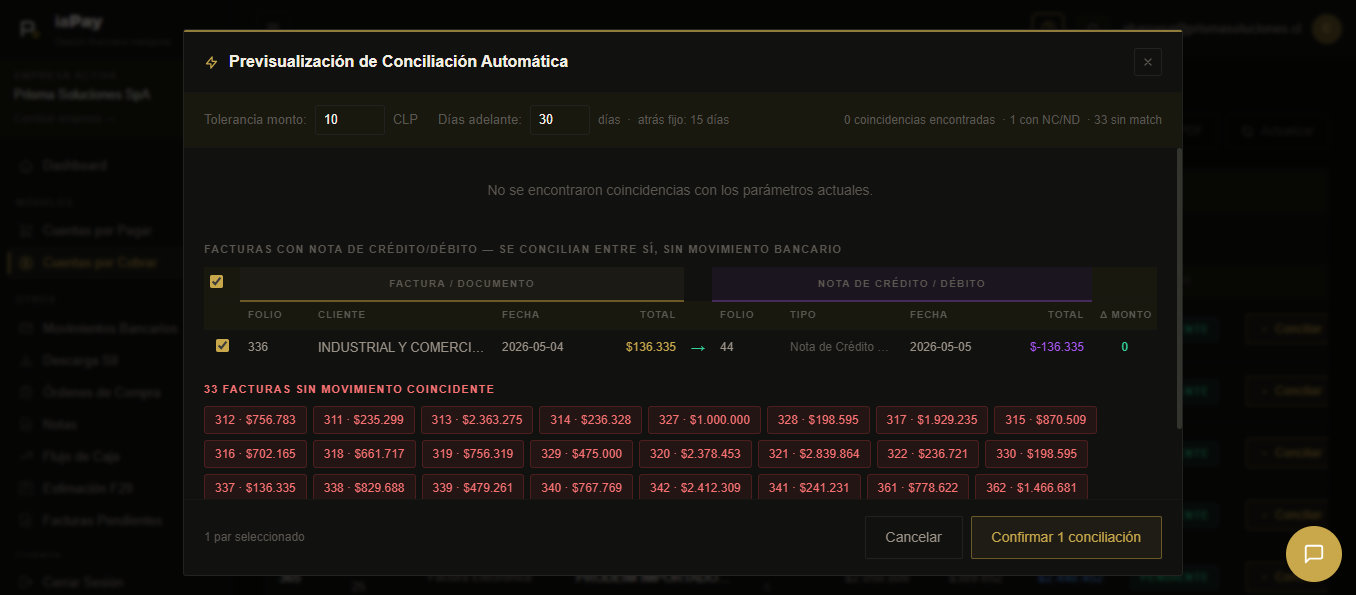Select invoice chip 361 · $778.622
The height and width of the screenshot is (595, 1356).
(918, 488)
